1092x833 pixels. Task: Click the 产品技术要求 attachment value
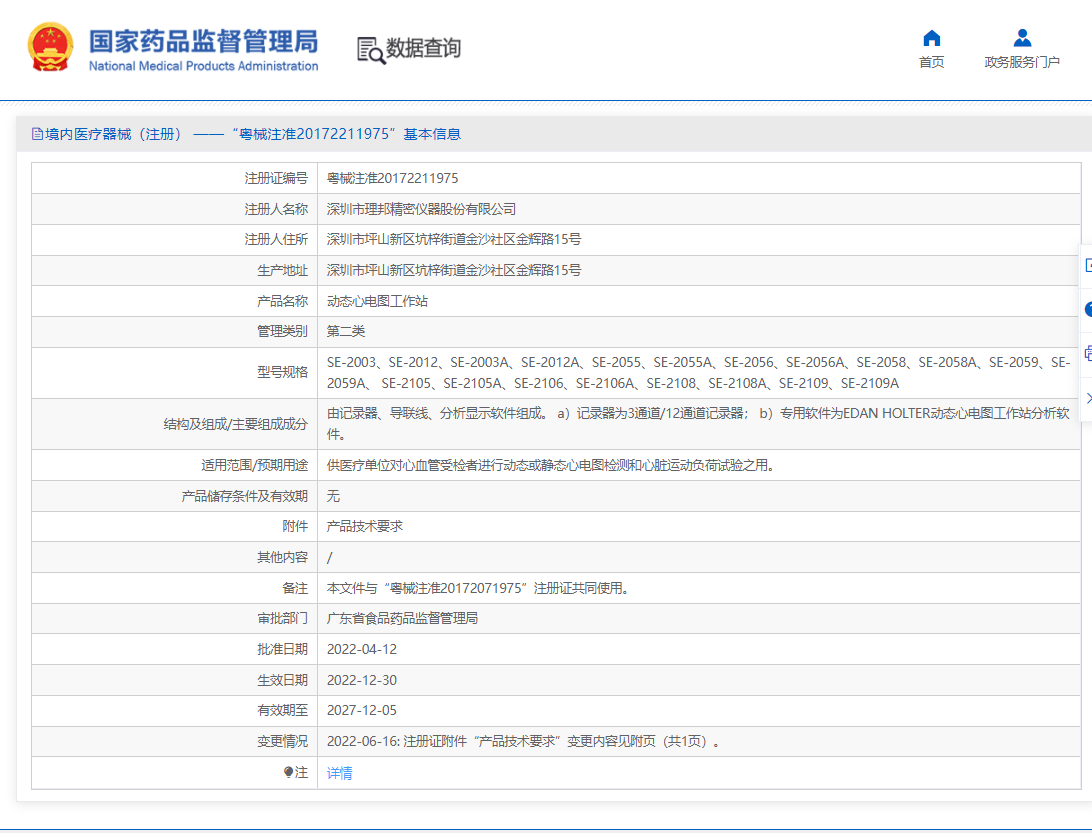coord(364,526)
